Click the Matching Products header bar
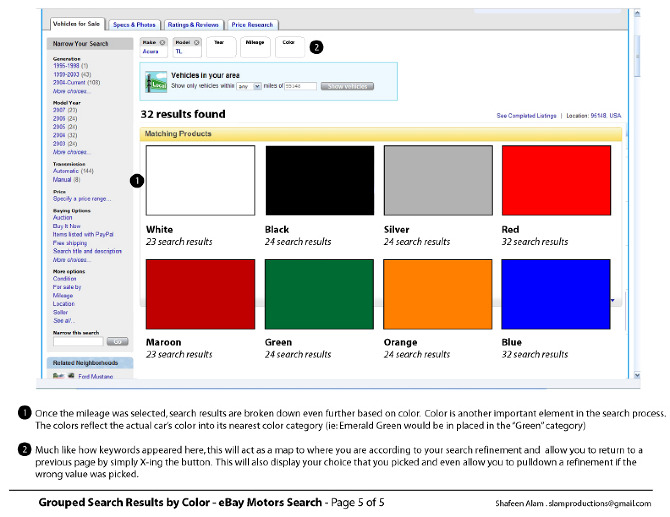Image resolution: width=670 pixels, height=517 pixels. [x=381, y=134]
